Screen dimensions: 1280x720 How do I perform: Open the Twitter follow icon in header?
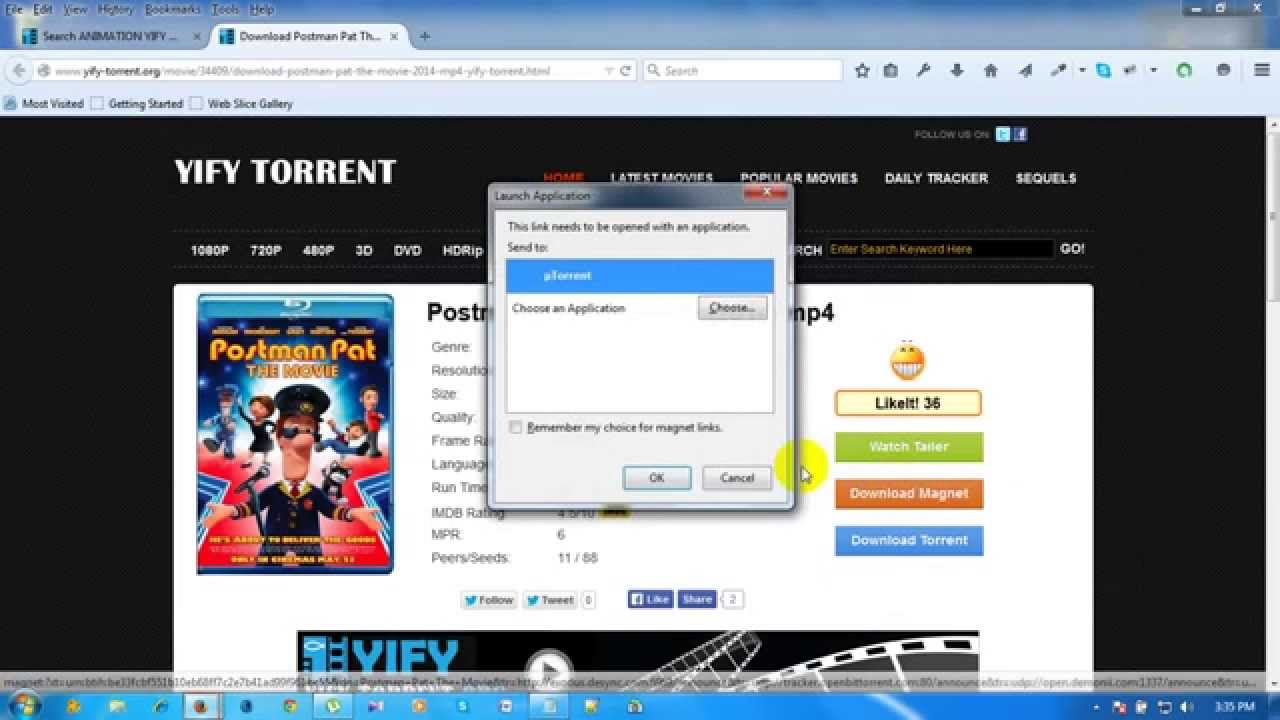click(1003, 134)
